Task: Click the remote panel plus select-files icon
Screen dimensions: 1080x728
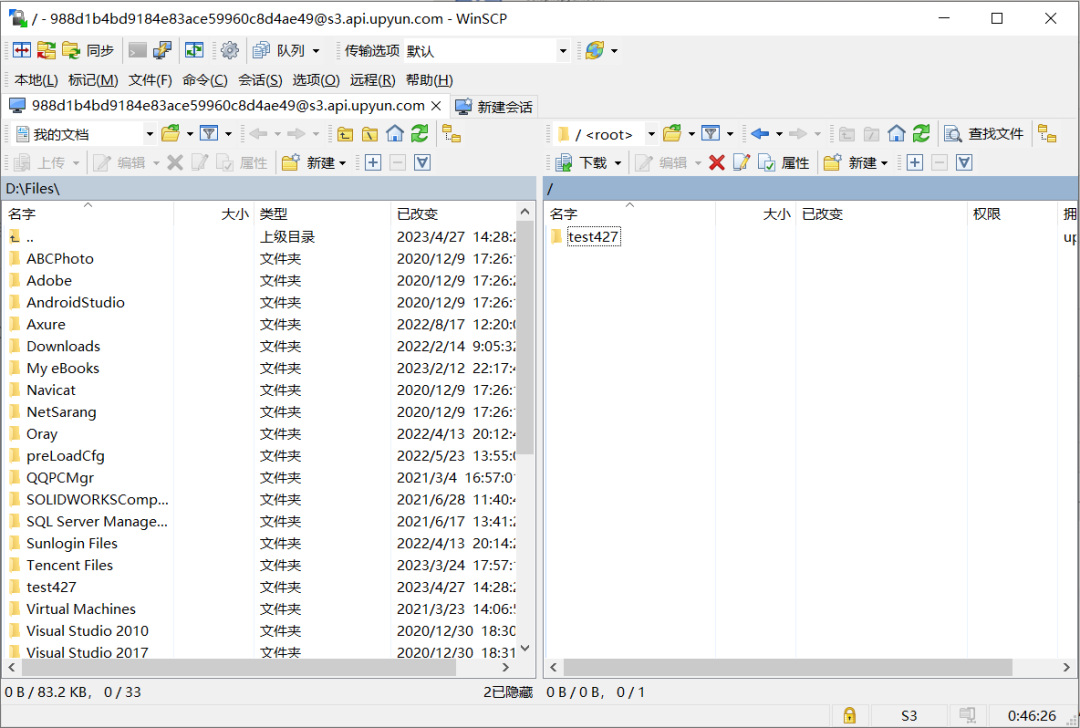Action: (x=915, y=163)
